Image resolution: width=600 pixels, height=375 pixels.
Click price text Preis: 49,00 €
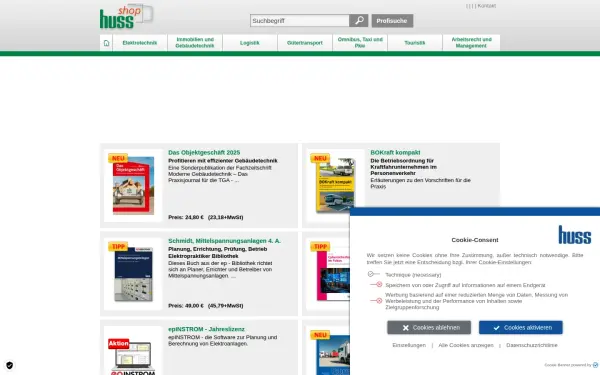click(x=186, y=306)
